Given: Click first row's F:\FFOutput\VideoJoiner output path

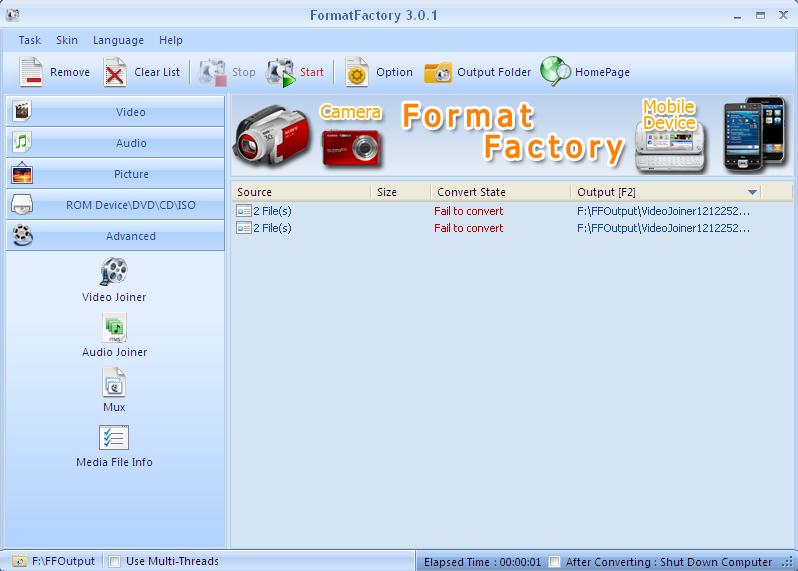Looking at the screenshot, I should [x=663, y=211].
